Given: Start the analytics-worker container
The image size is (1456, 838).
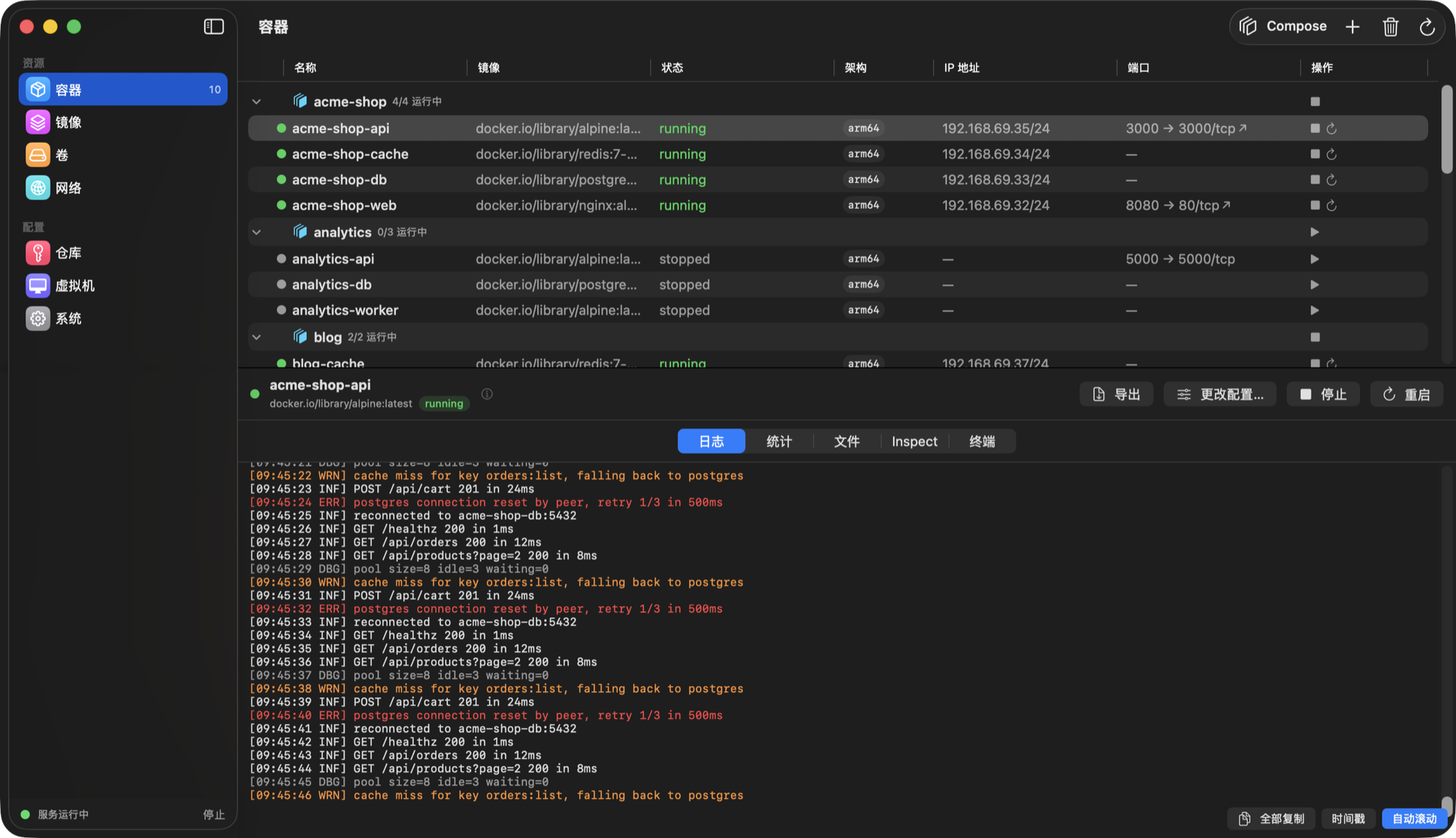Looking at the screenshot, I should 1315,310.
